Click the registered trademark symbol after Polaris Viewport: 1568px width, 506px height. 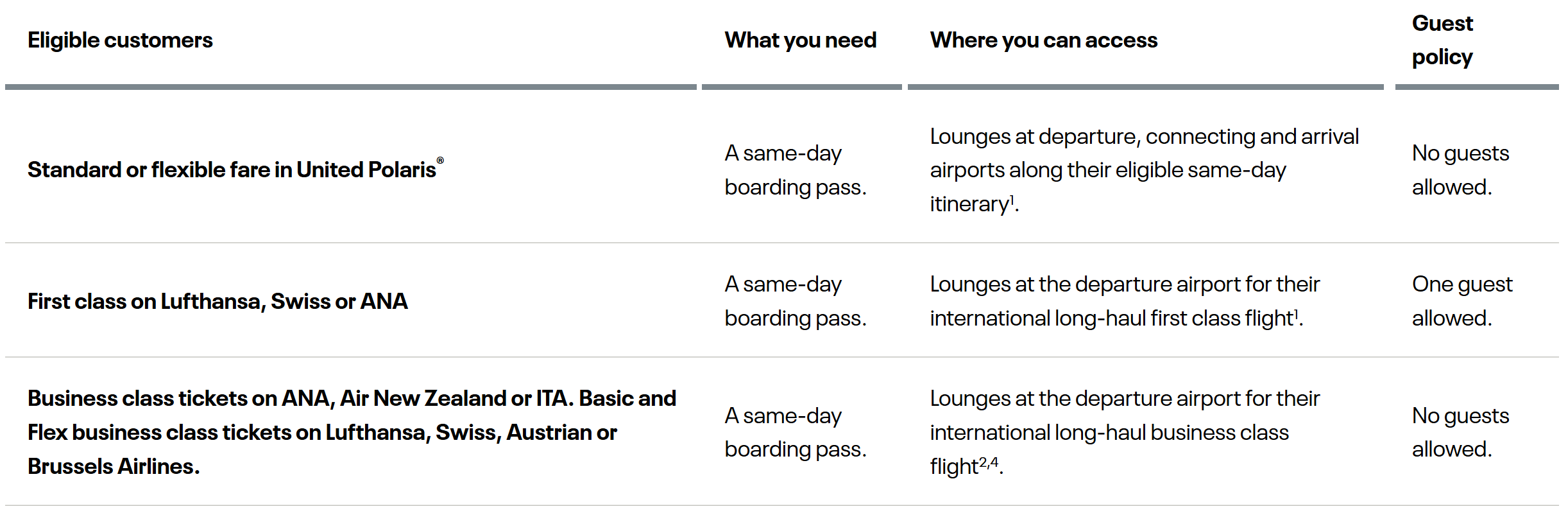point(440,161)
